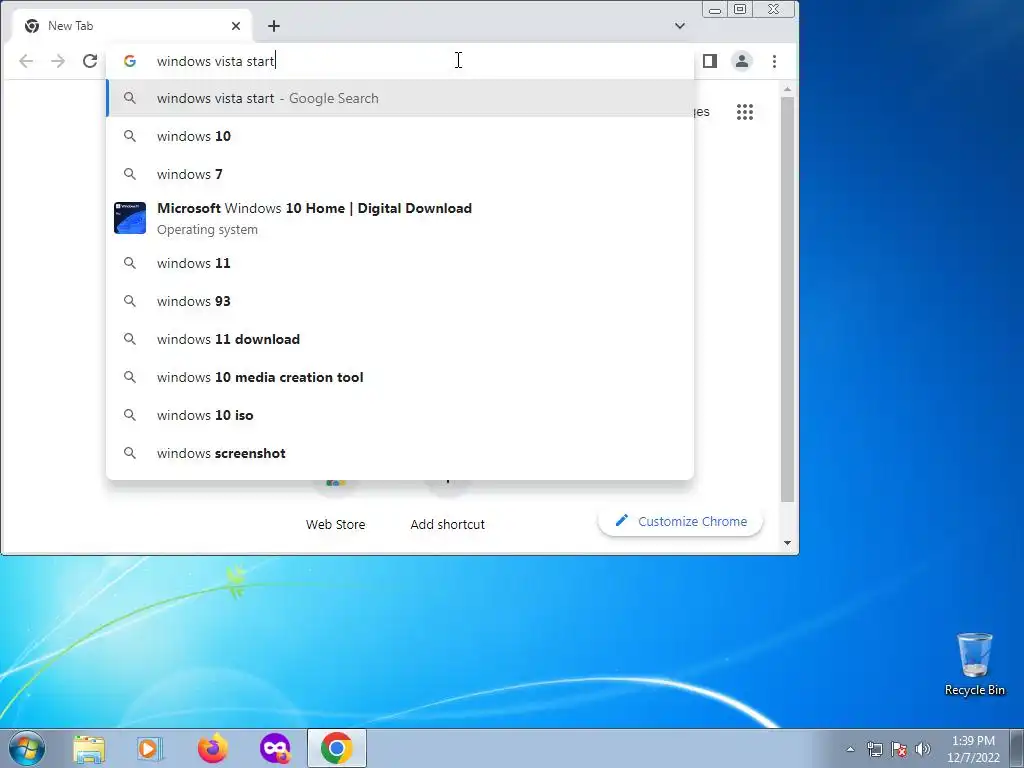Click the search icon beside 'windows screenshot'
Viewport: 1024px width, 768px height.
[130, 453]
